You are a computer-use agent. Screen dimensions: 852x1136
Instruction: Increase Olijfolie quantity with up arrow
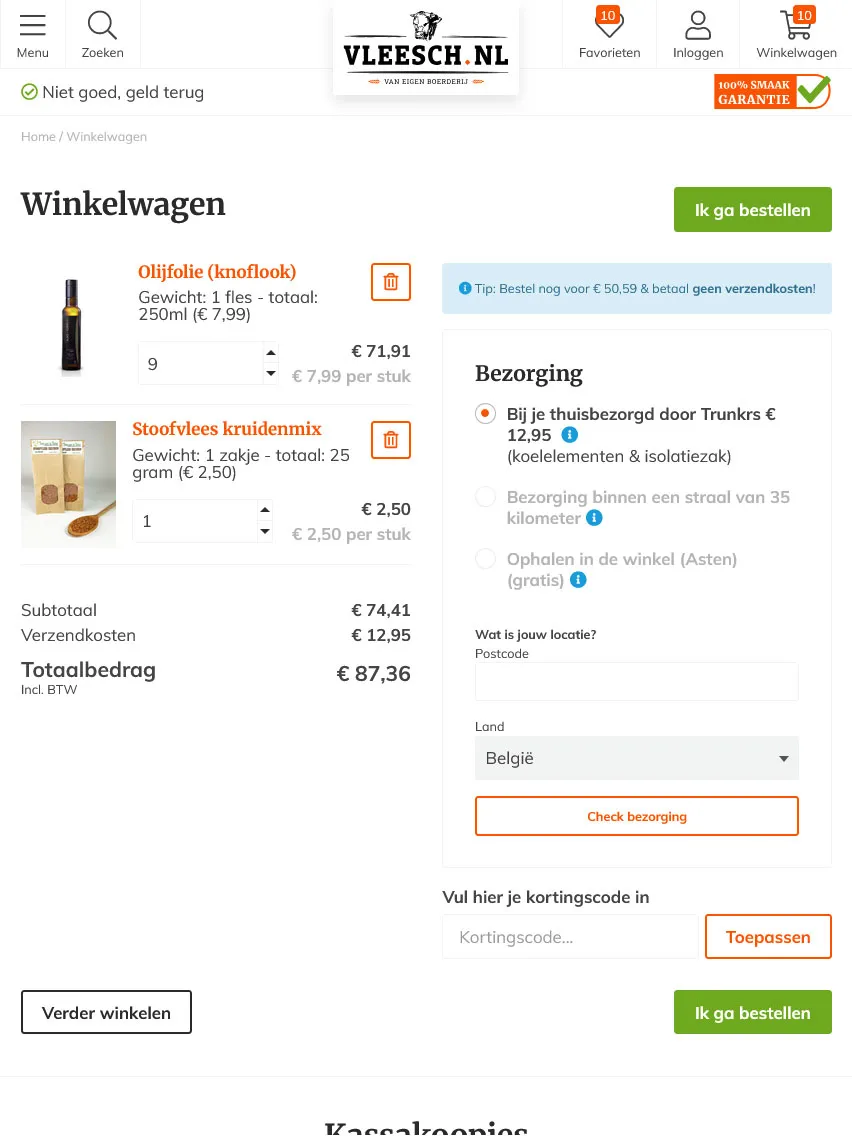coord(270,352)
